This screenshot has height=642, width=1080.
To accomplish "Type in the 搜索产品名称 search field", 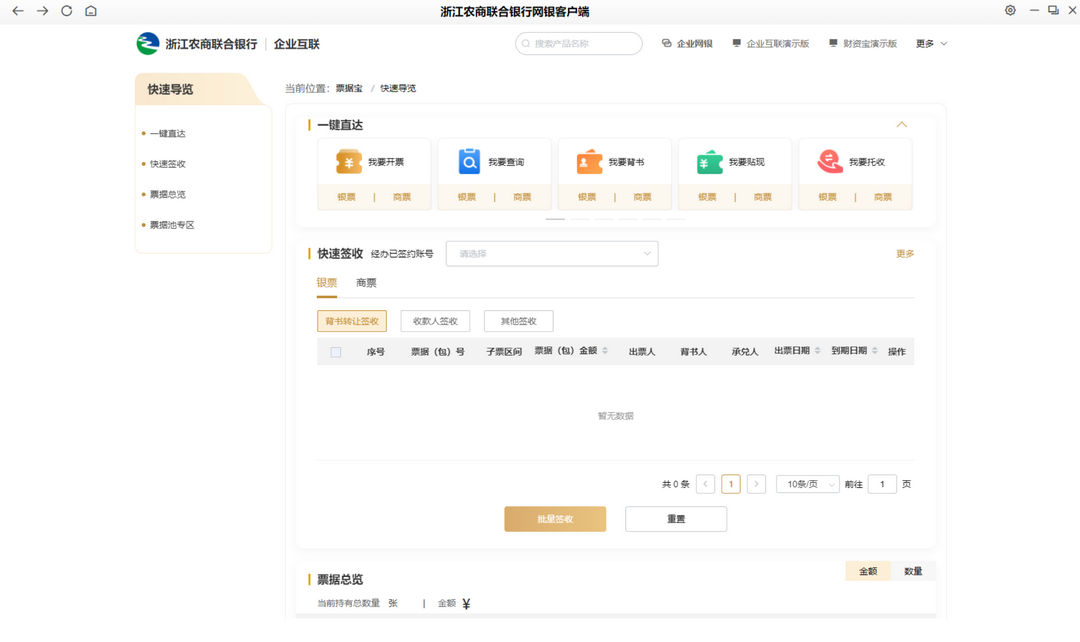I will tap(578, 43).
